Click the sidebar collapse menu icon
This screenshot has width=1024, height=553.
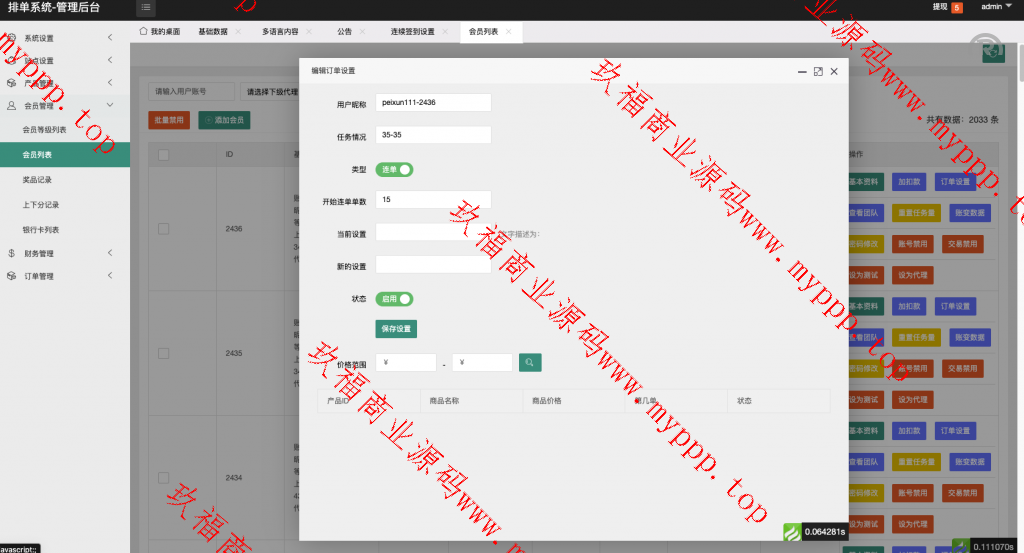[x=146, y=8]
